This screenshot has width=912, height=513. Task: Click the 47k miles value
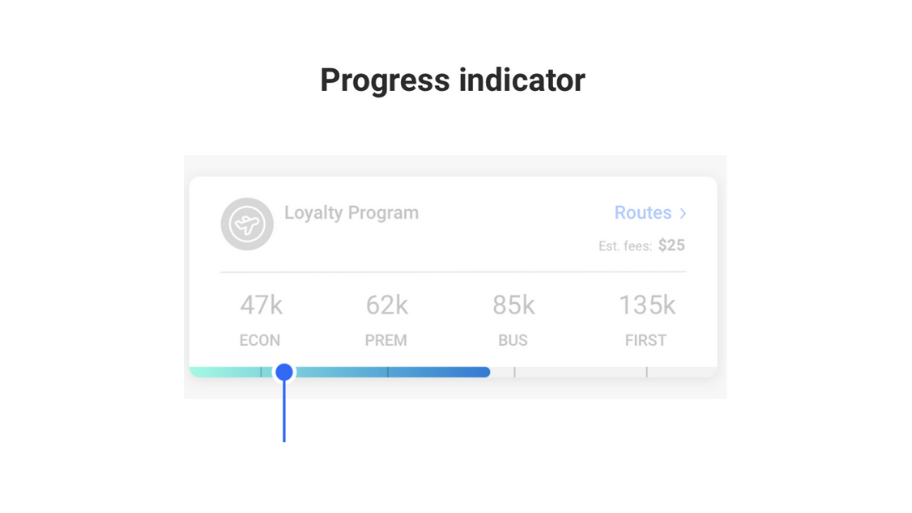260,305
